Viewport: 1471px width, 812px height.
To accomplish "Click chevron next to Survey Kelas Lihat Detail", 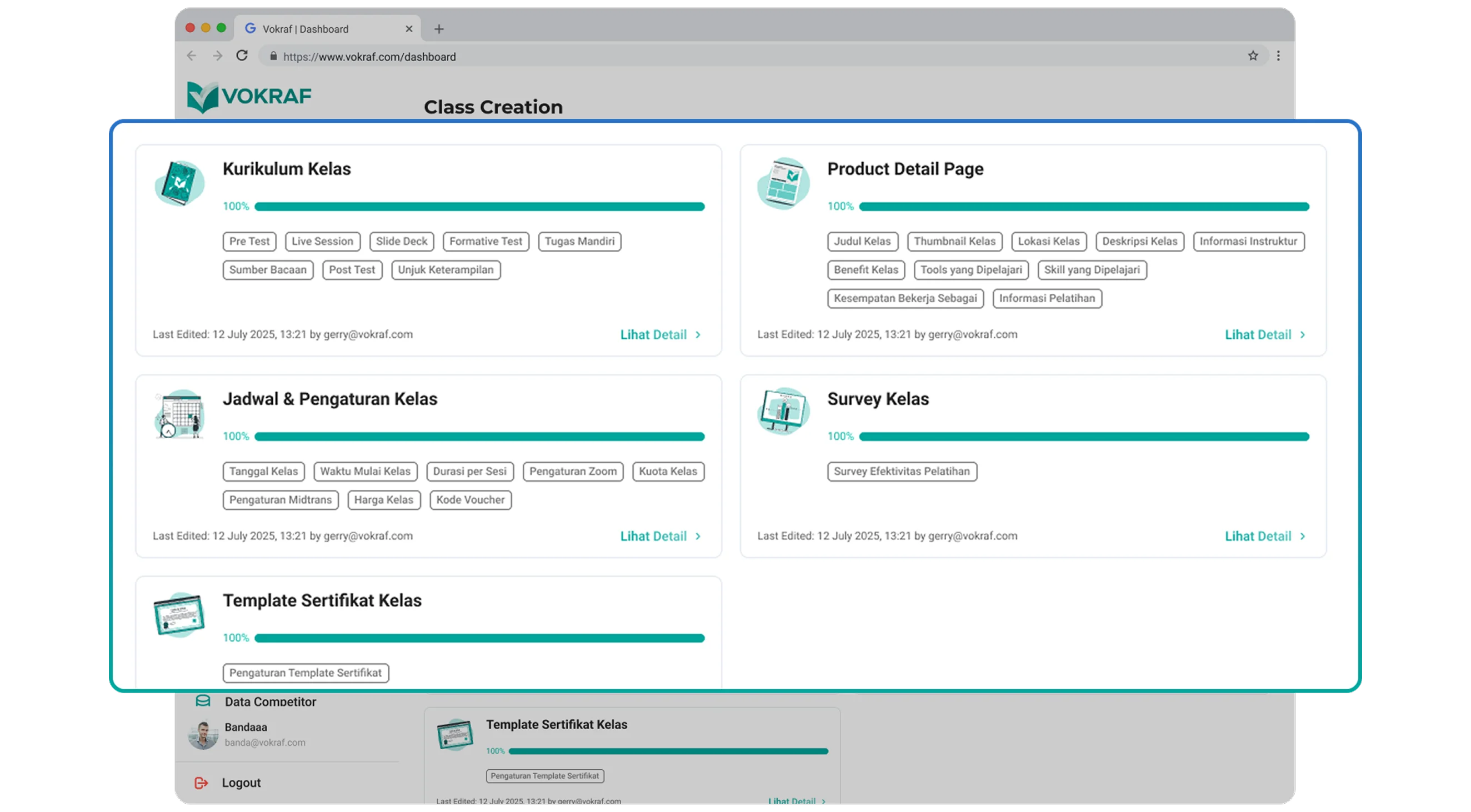I will coord(1303,536).
